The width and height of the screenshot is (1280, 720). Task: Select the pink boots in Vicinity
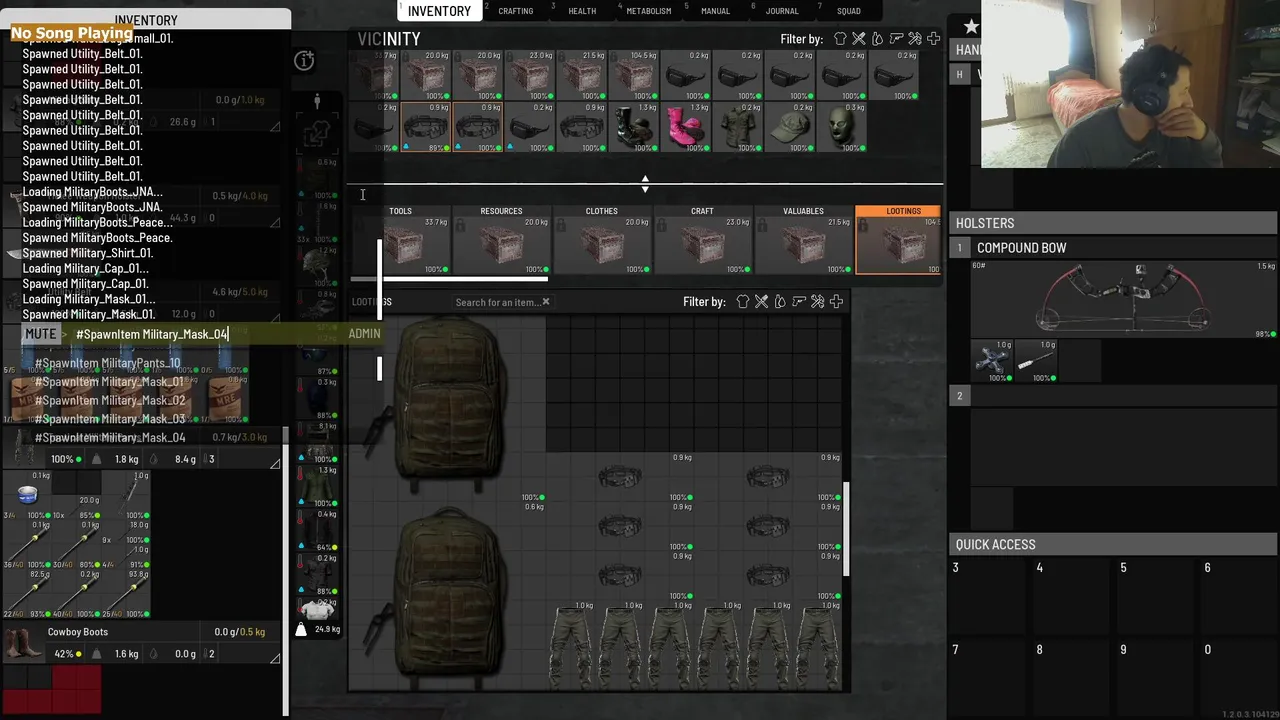click(685, 127)
